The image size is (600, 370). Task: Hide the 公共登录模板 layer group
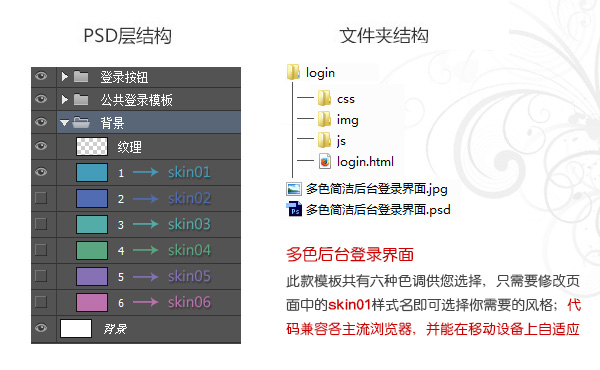(41, 99)
